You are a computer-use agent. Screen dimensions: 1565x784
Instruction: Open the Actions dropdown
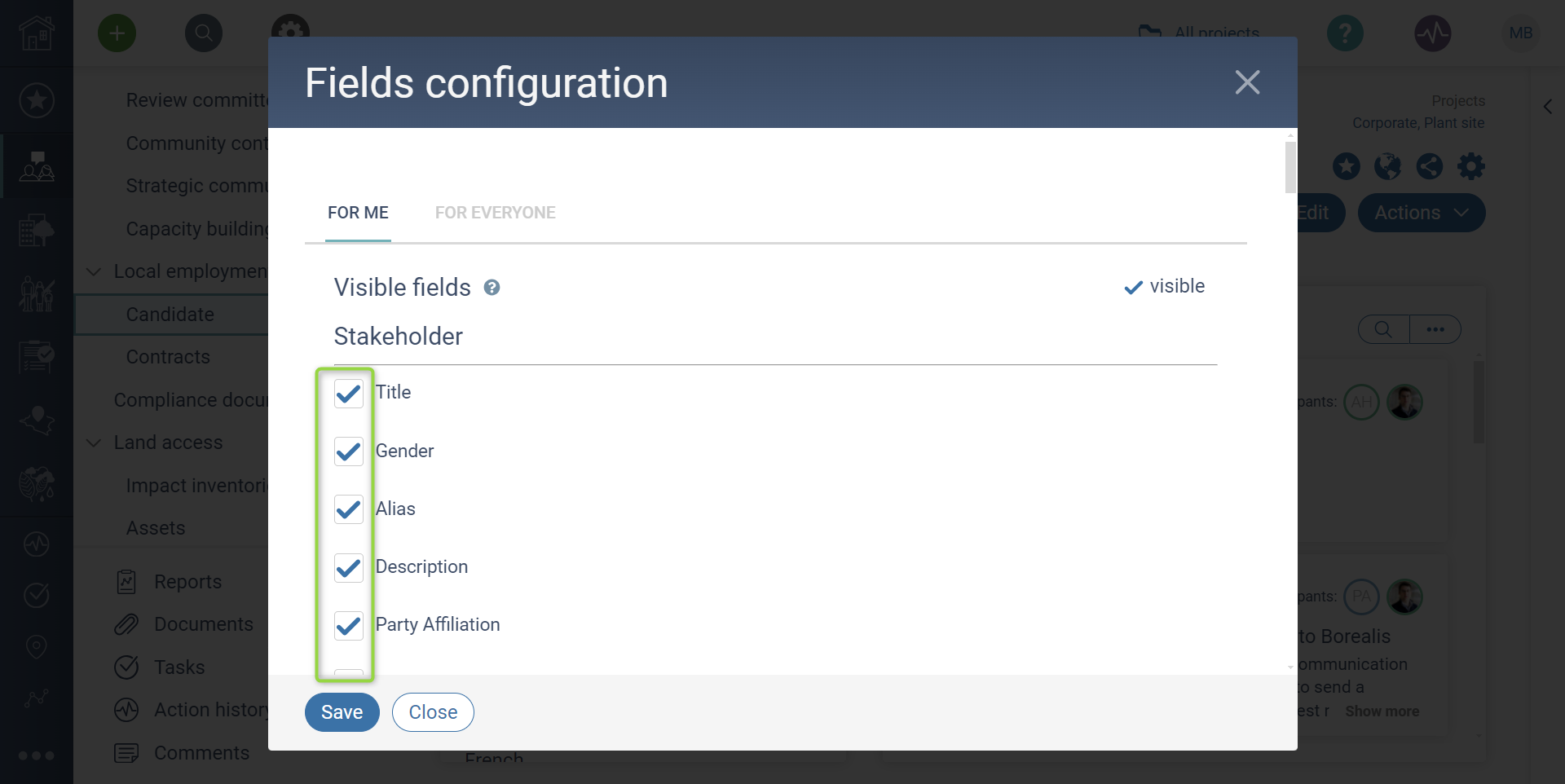[x=1420, y=213]
